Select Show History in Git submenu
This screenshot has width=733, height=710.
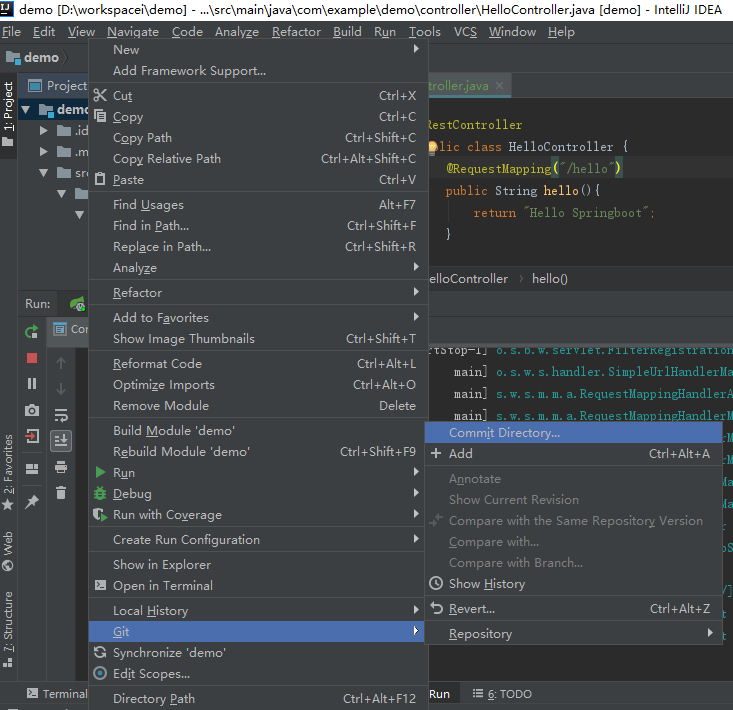click(574, 584)
